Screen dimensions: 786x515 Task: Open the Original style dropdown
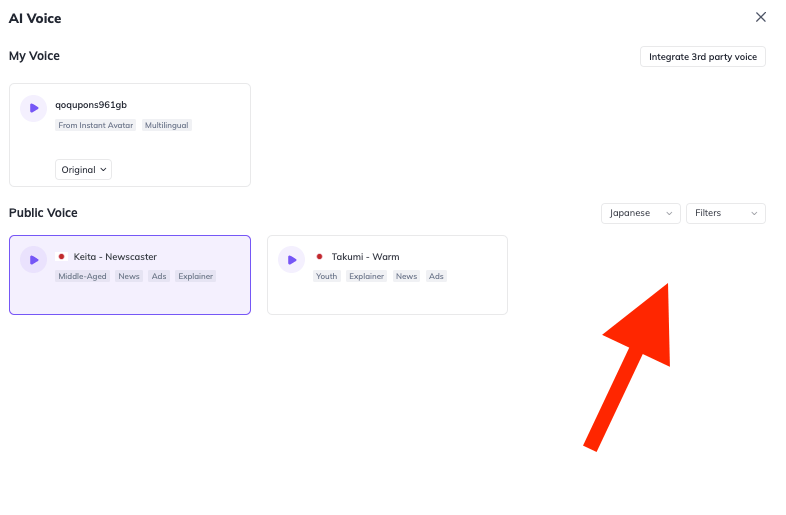click(x=83, y=169)
